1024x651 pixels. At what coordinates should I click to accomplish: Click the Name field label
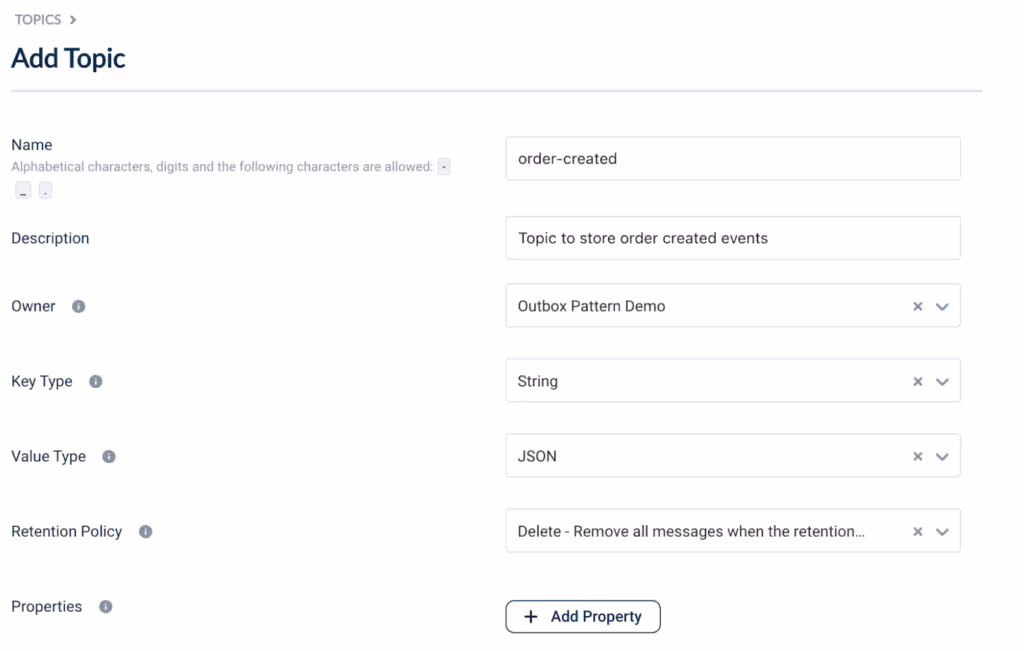pos(31,145)
